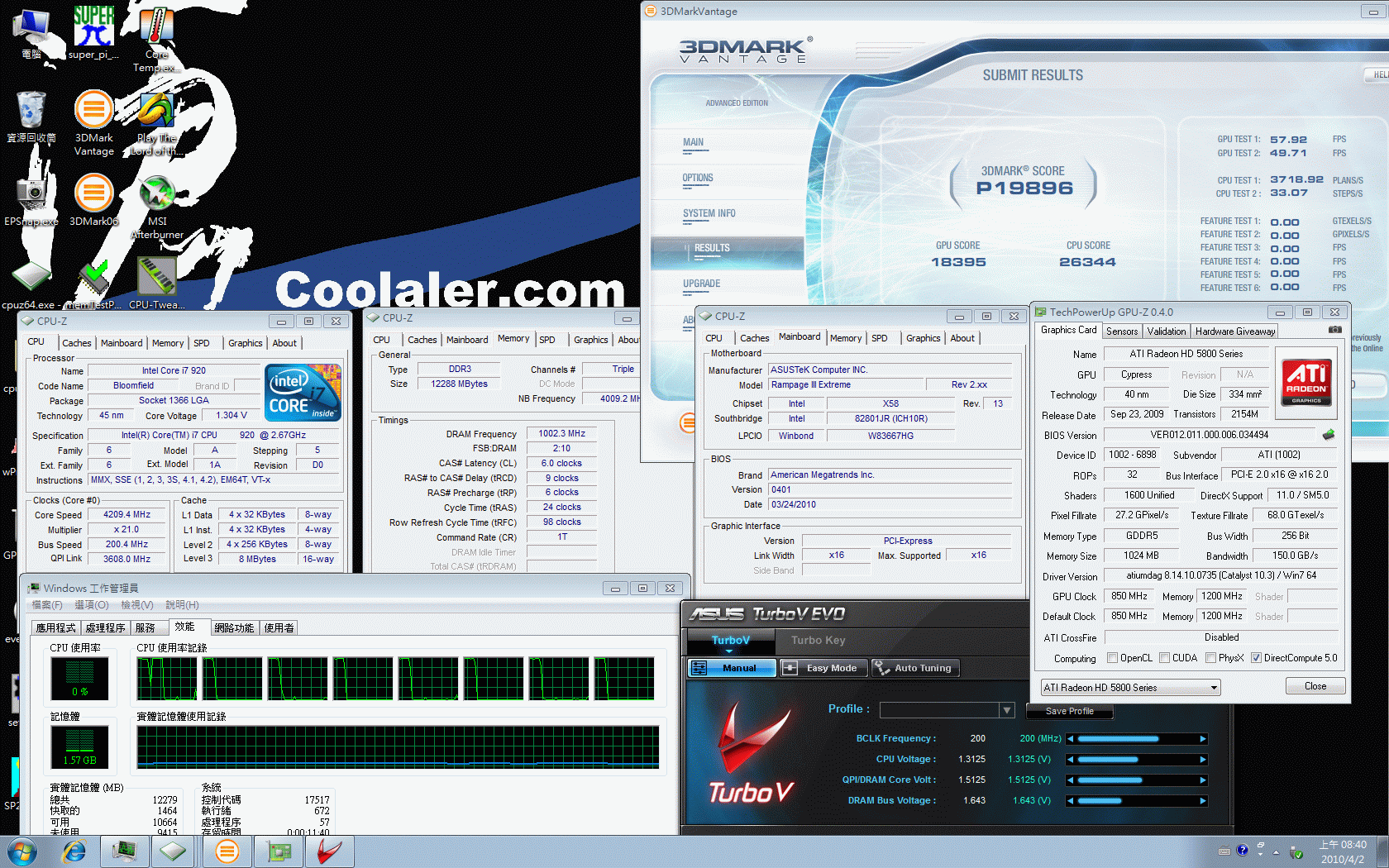
Task: Click QPI/DRAM Core Volt decrease arrow
Action: coord(1070,780)
